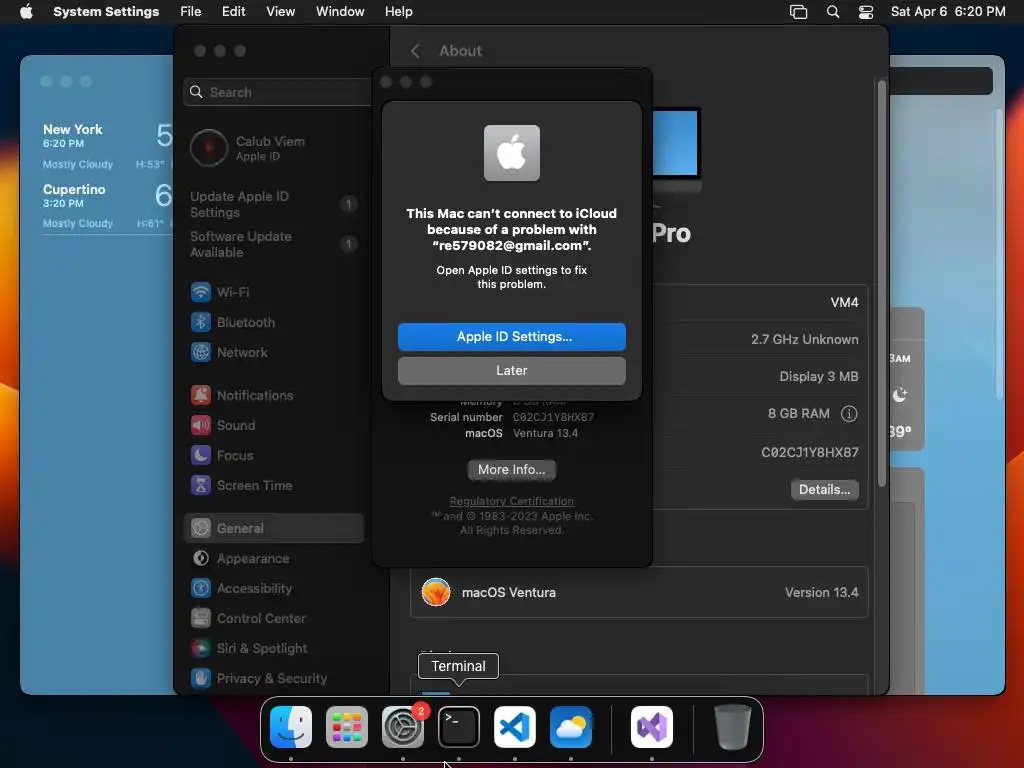Click the Display 3 MB value

click(819, 377)
